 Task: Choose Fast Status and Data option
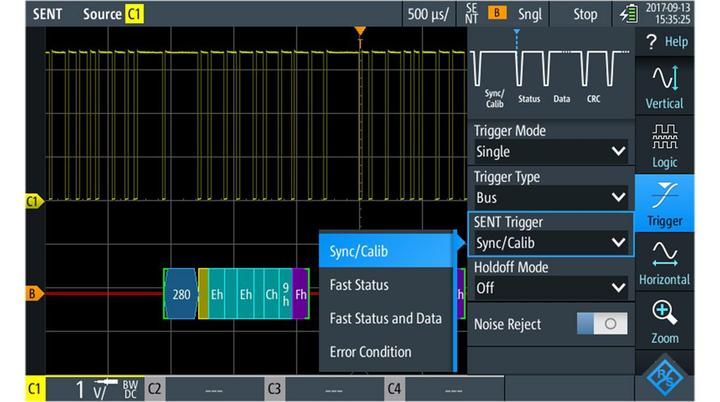click(386, 318)
